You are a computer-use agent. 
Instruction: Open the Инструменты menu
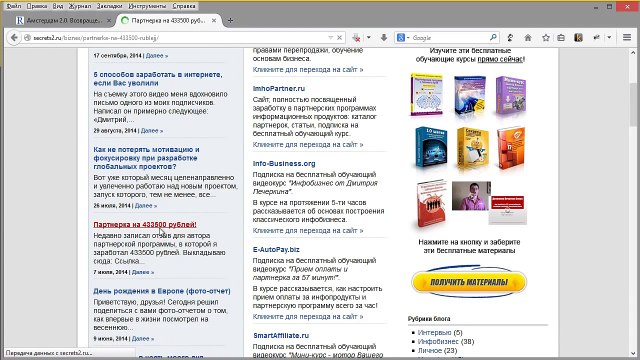(x=147, y=6)
